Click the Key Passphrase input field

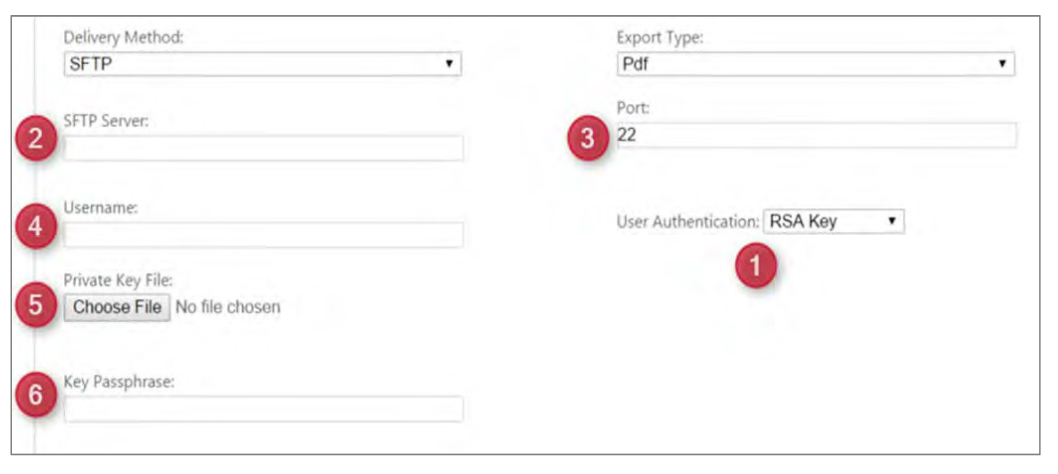pyautogui.click(x=264, y=408)
